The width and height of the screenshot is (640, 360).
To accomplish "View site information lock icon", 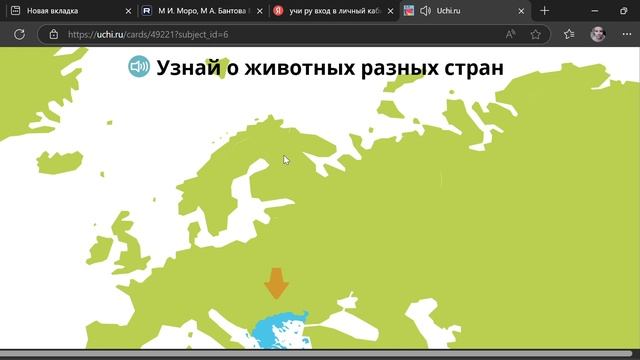I will point(53,34).
